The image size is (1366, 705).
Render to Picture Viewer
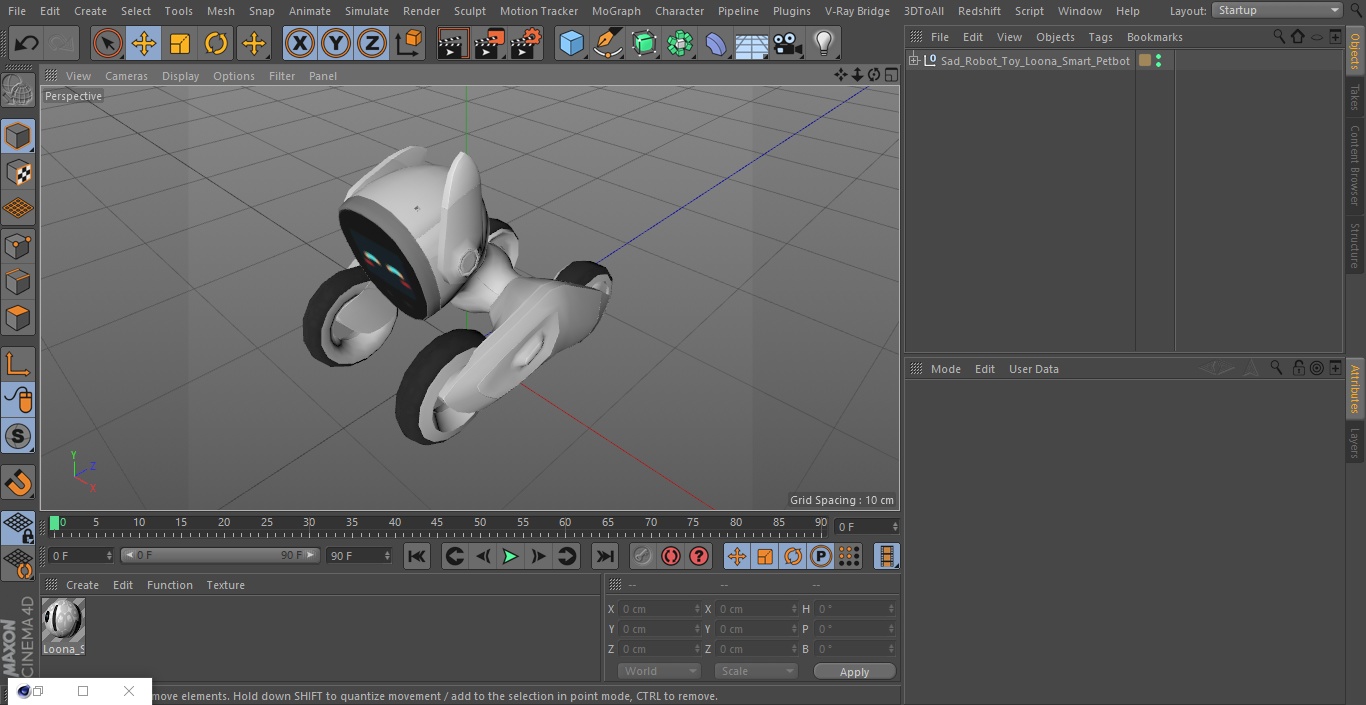[x=489, y=43]
